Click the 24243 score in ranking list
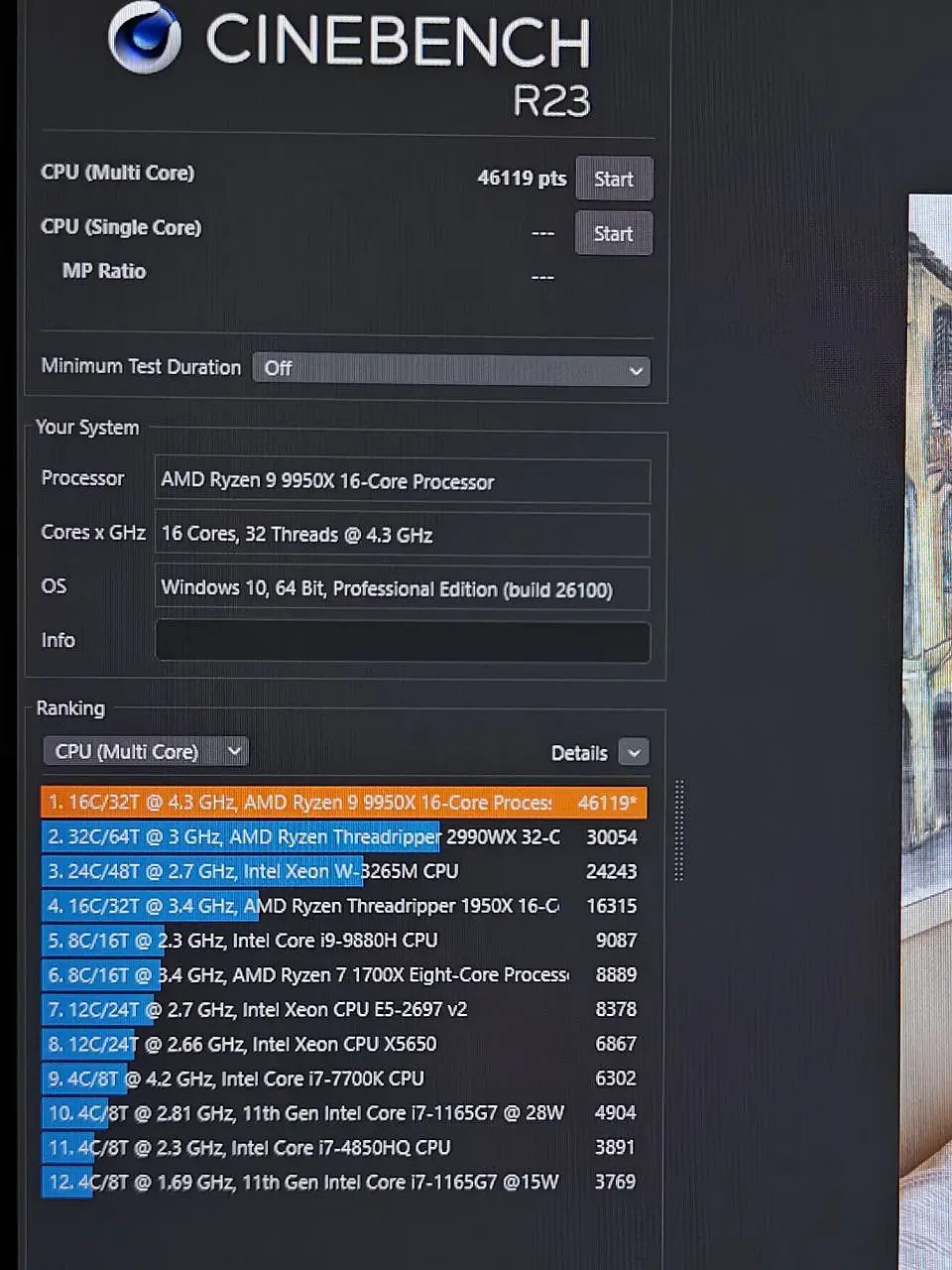952x1270 pixels. [x=612, y=872]
